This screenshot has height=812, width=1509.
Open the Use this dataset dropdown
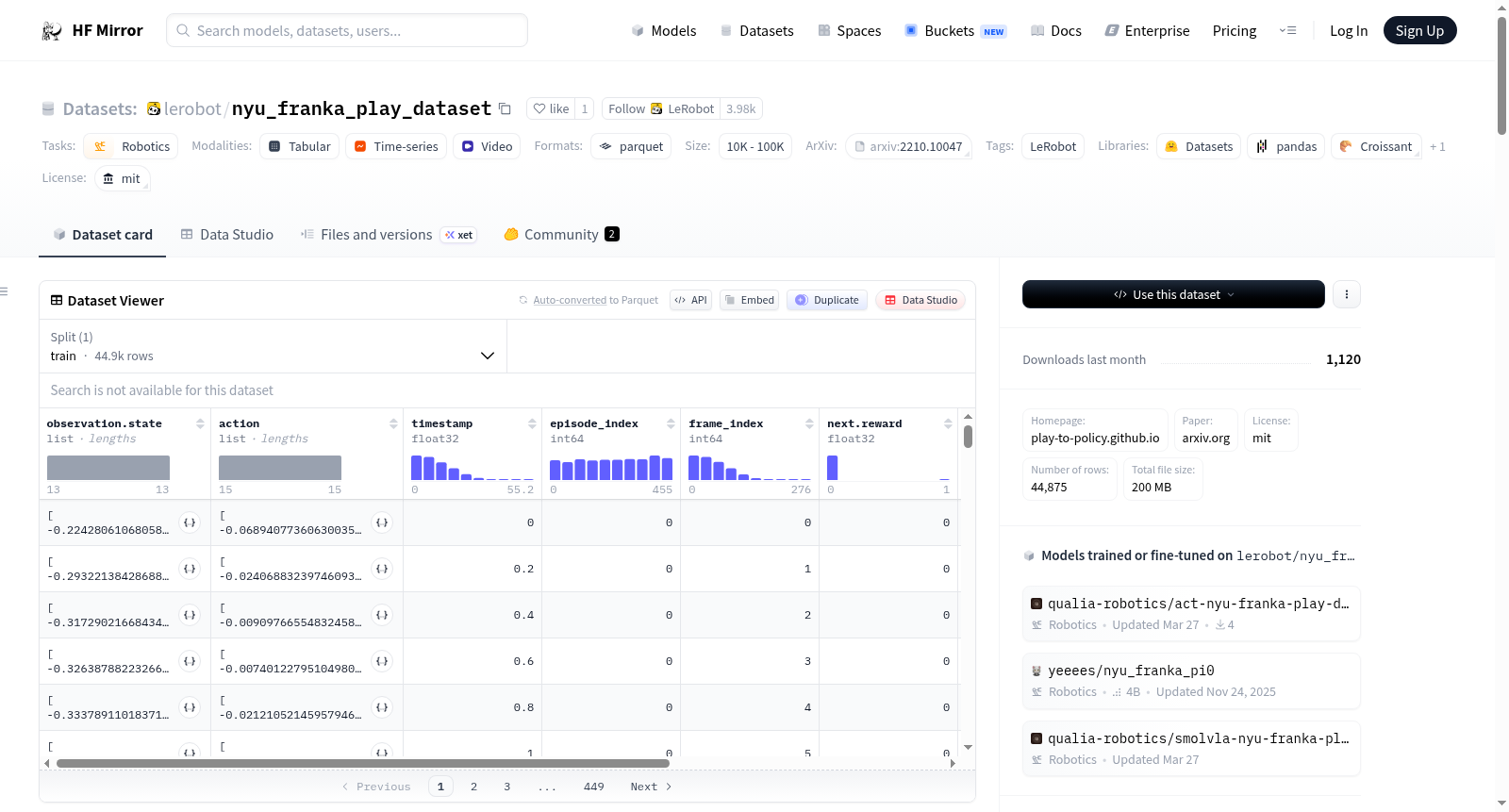click(1173, 294)
